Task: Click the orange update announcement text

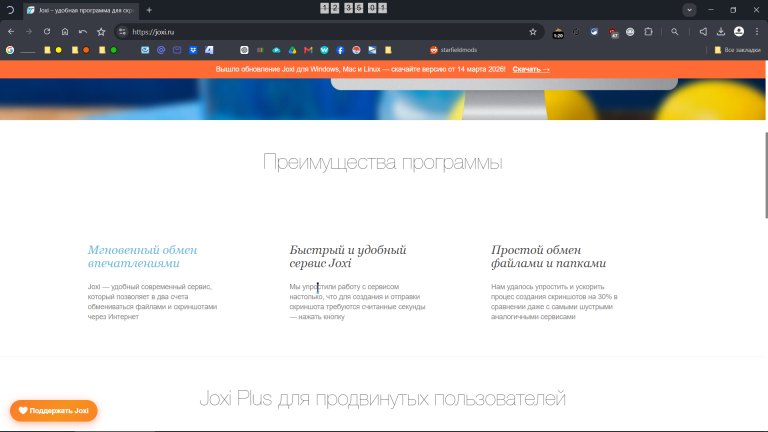Action: (360, 69)
